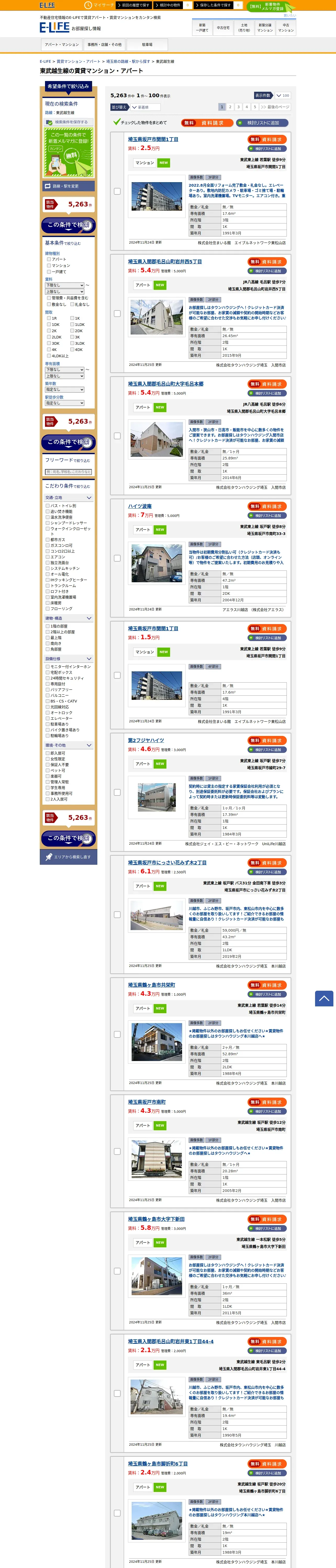Click the フリーワード search text field

[x=68, y=472]
